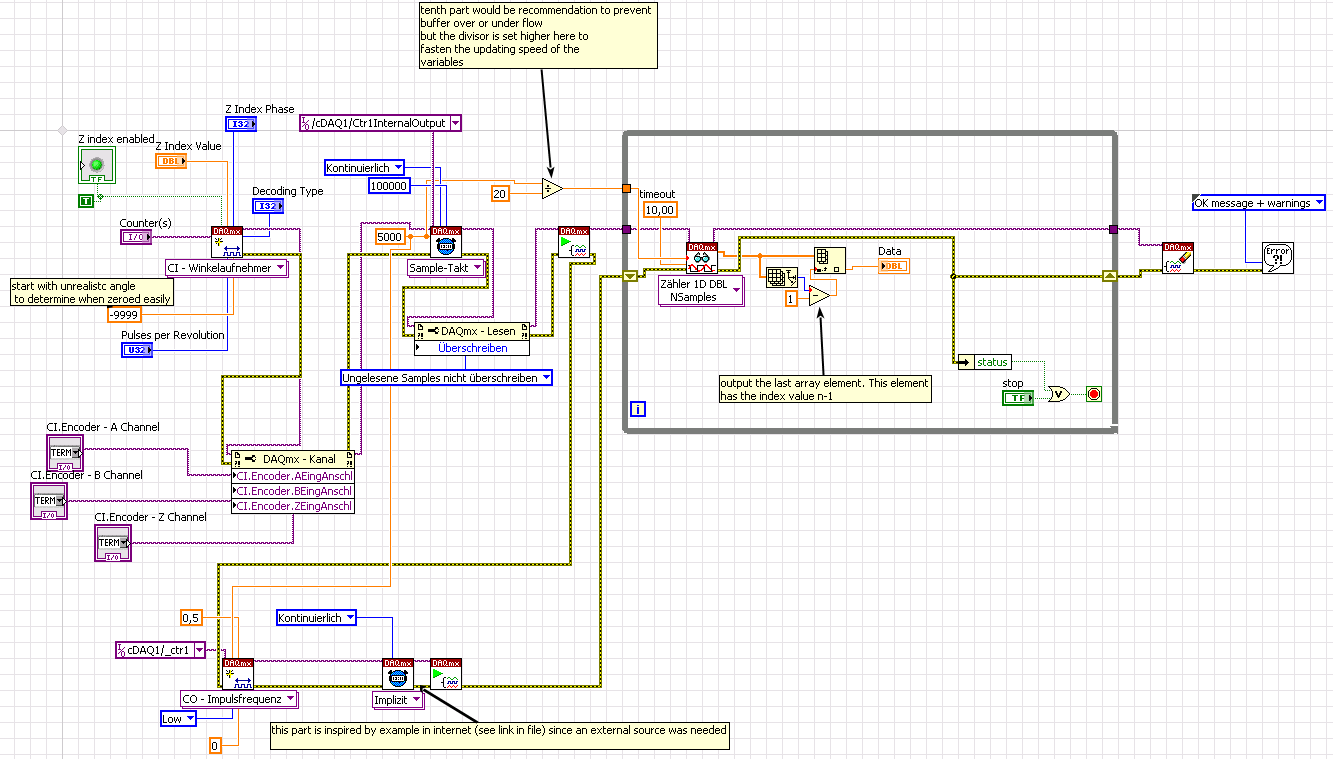The image size is (1333, 759).
Task: Select the Pulses per Revolution U32 terminal
Action: tap(137, 350)
